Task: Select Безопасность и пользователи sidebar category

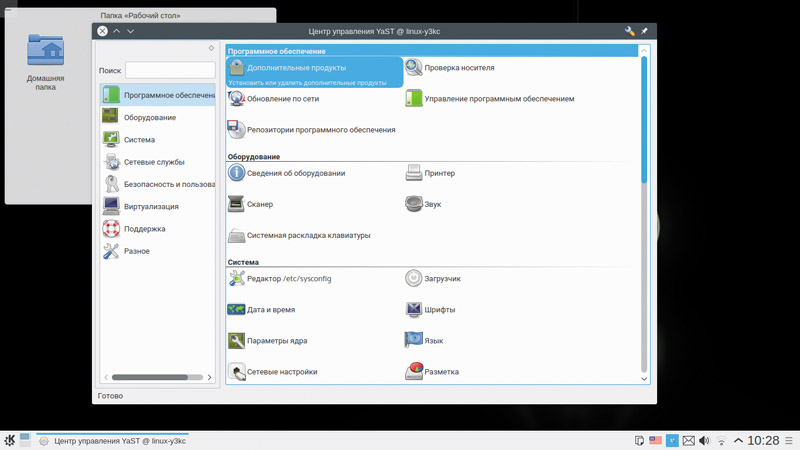Action: [x=158, y=184]
